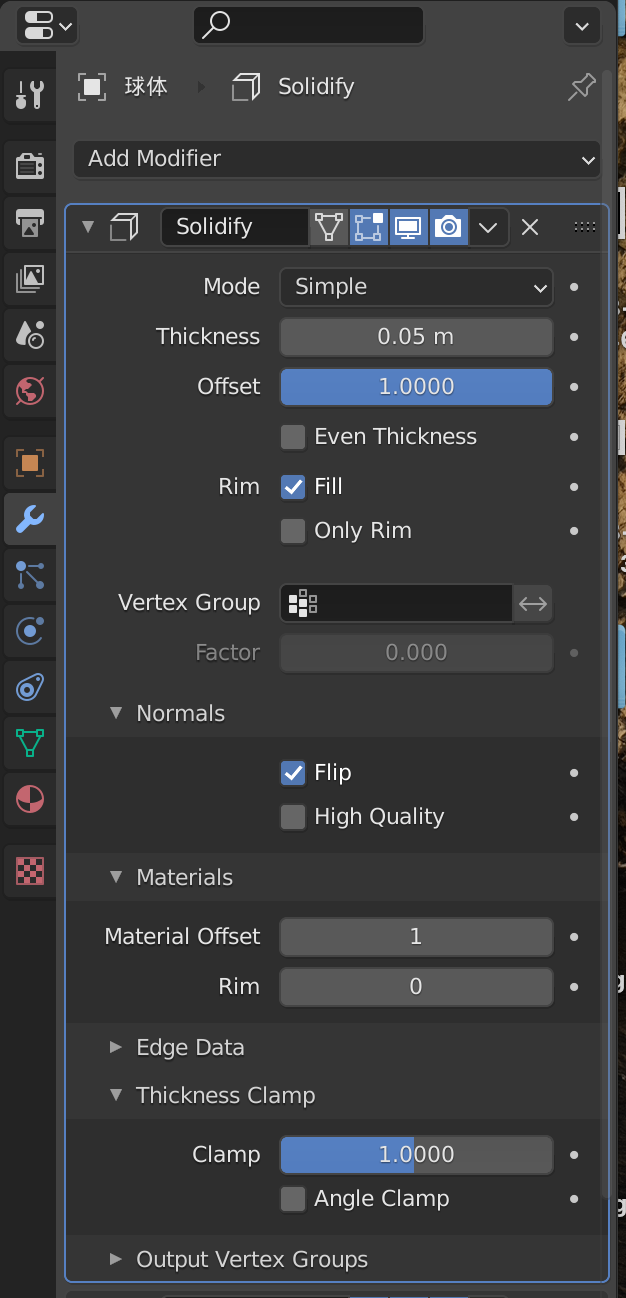Open the Add Modifier menu

(337, 159)
